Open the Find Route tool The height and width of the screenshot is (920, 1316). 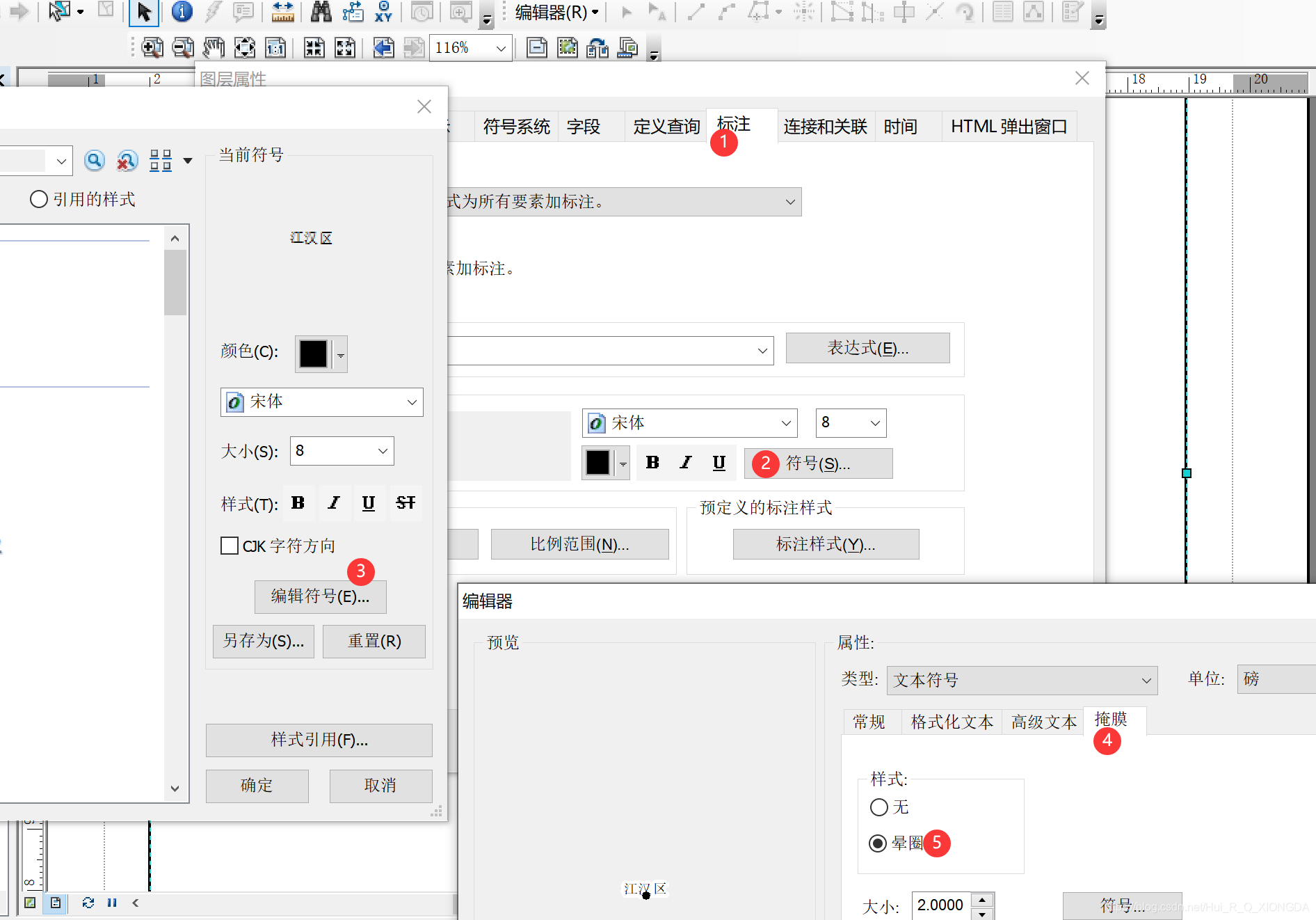(x=353, y=12)
